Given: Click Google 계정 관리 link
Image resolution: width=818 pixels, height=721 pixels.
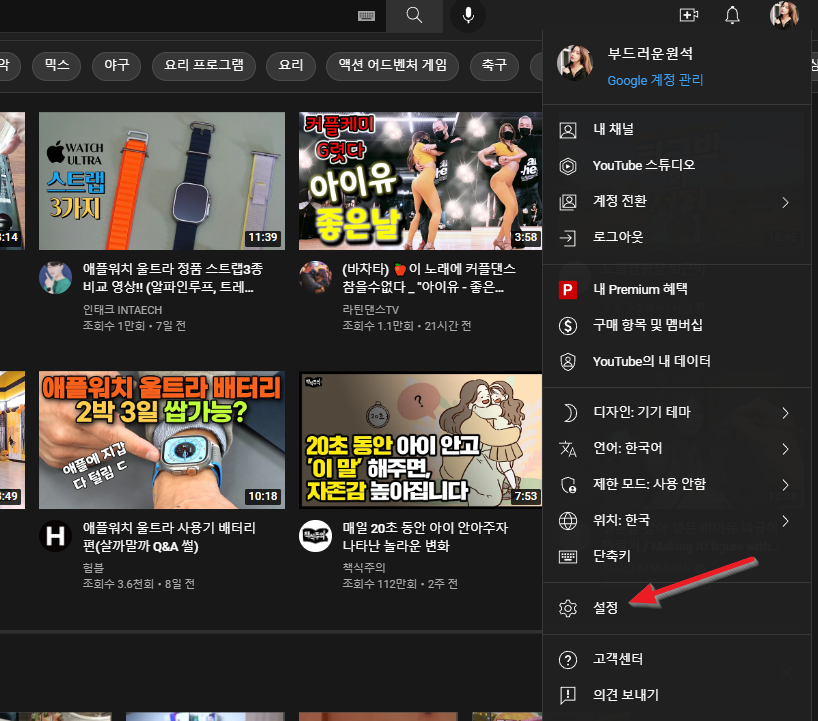Looking at the screenshot, I should [x=655, y=80].
